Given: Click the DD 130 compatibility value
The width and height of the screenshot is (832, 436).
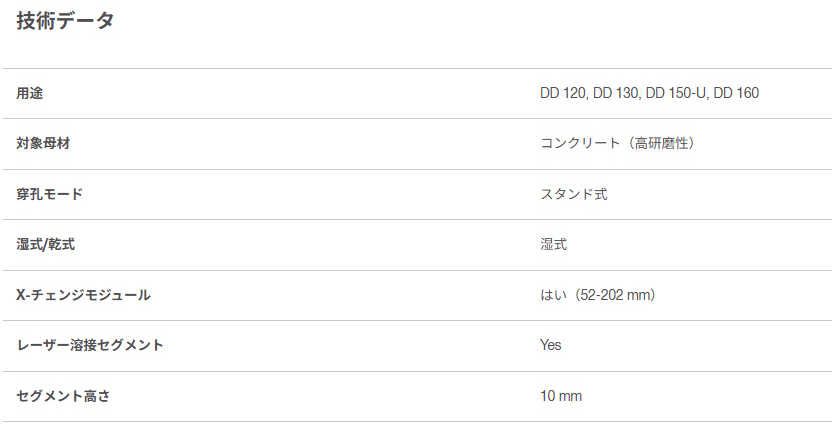Looking at the screenshot, I should click(x=615, y=93).
